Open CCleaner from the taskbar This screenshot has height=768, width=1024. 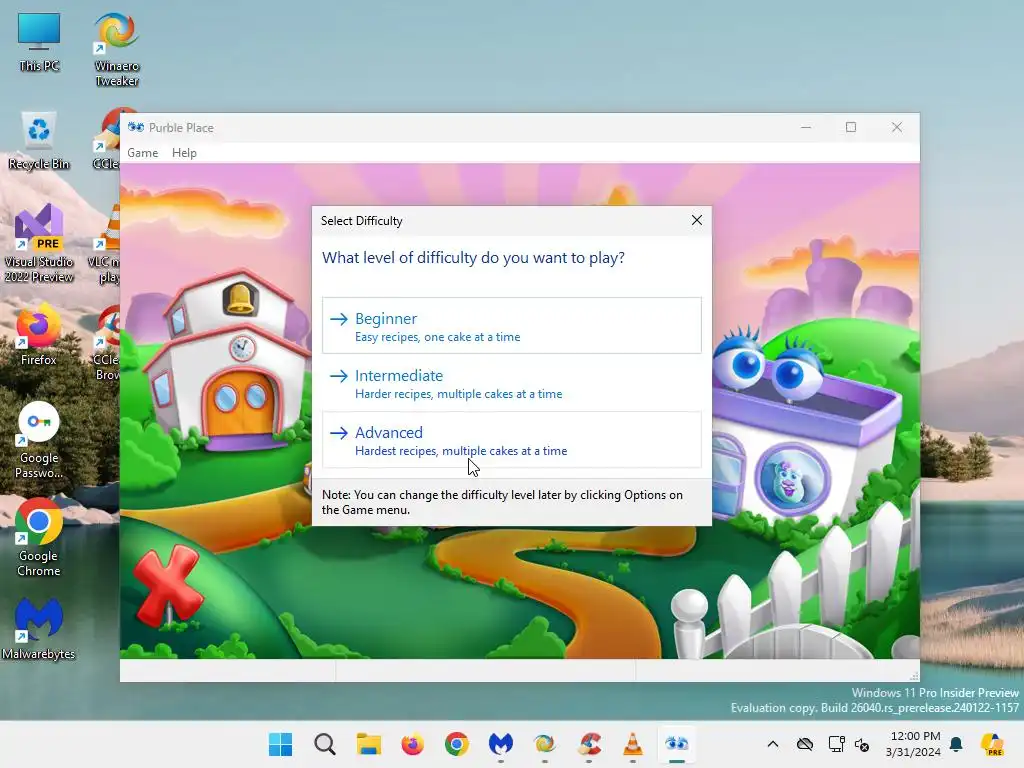[588, 744]
